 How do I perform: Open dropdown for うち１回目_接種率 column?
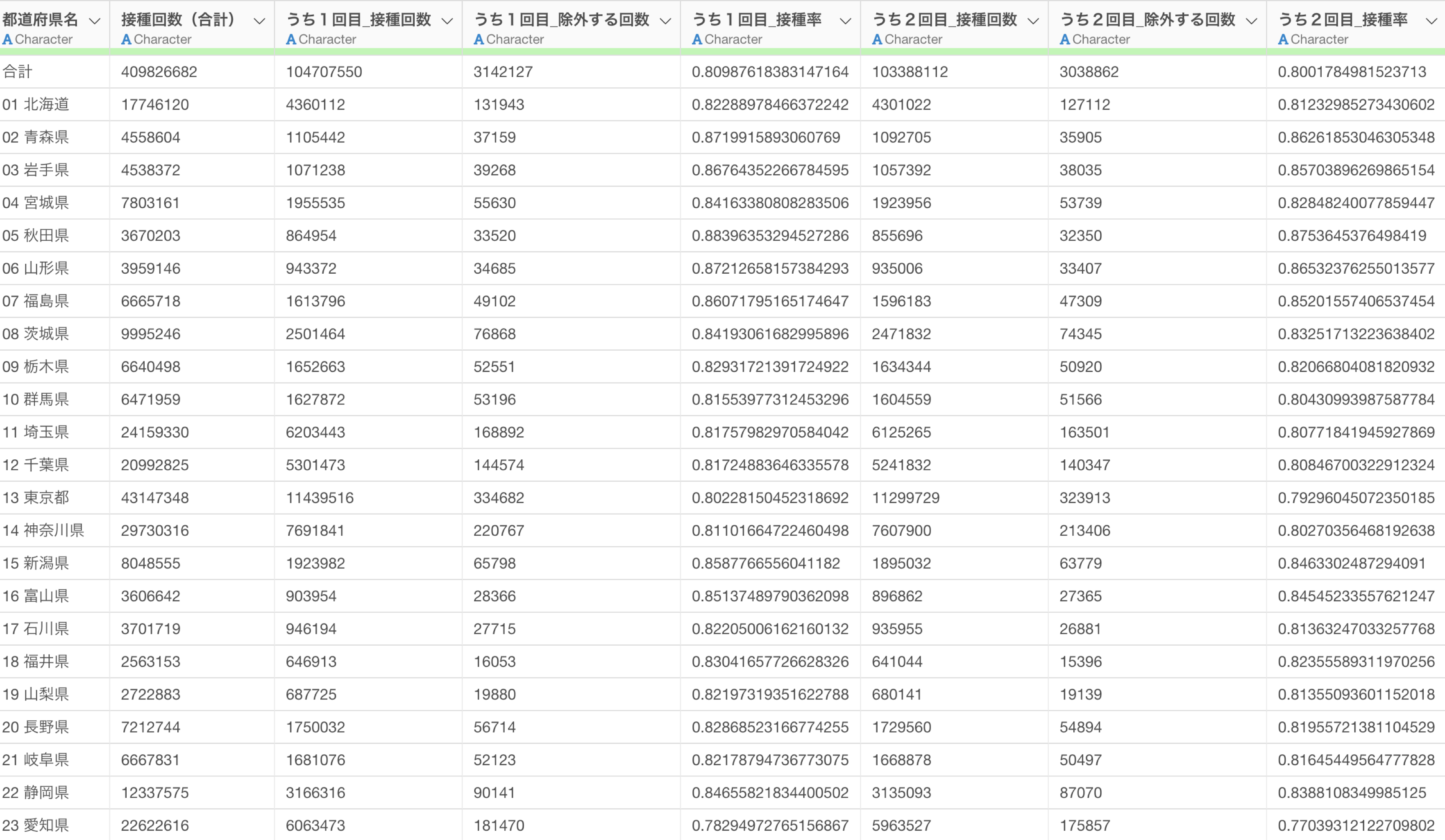pos(845,21)
